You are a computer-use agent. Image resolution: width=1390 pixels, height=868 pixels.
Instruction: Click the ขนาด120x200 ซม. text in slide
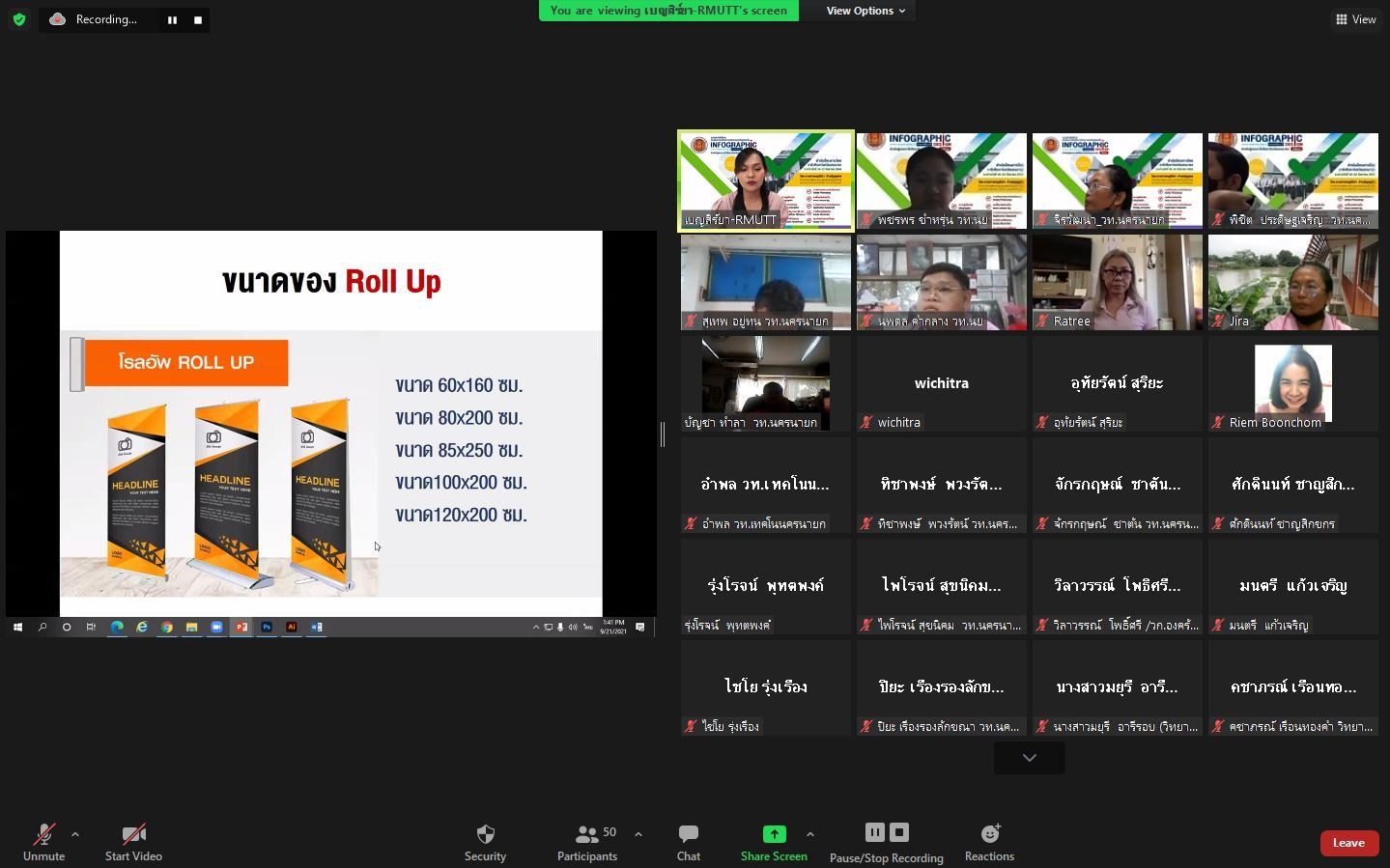[461, 515]
